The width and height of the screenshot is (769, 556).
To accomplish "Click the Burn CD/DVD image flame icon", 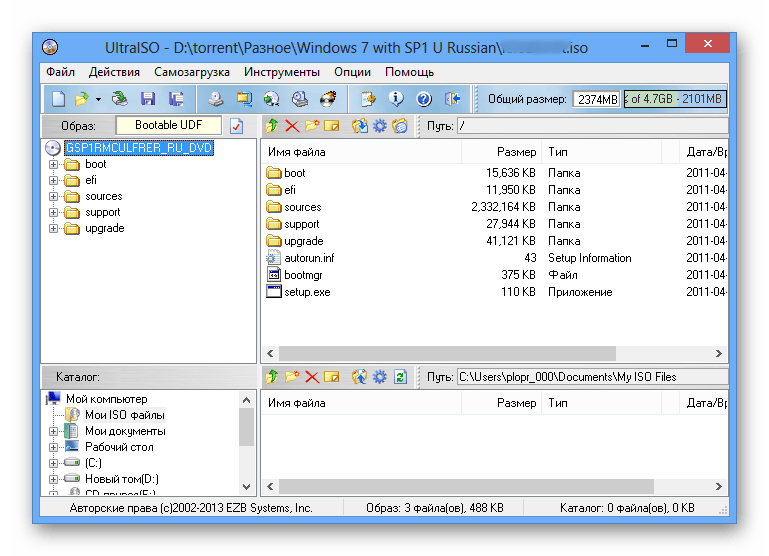I will [x=328, y=99].
